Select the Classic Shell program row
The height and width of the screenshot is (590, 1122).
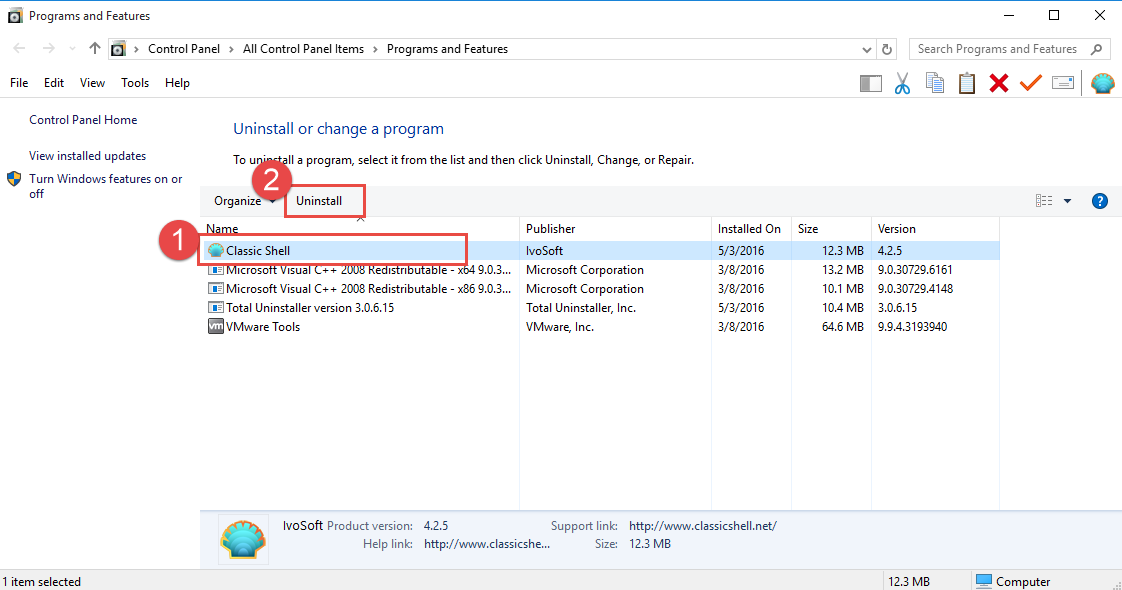point(600,250)
